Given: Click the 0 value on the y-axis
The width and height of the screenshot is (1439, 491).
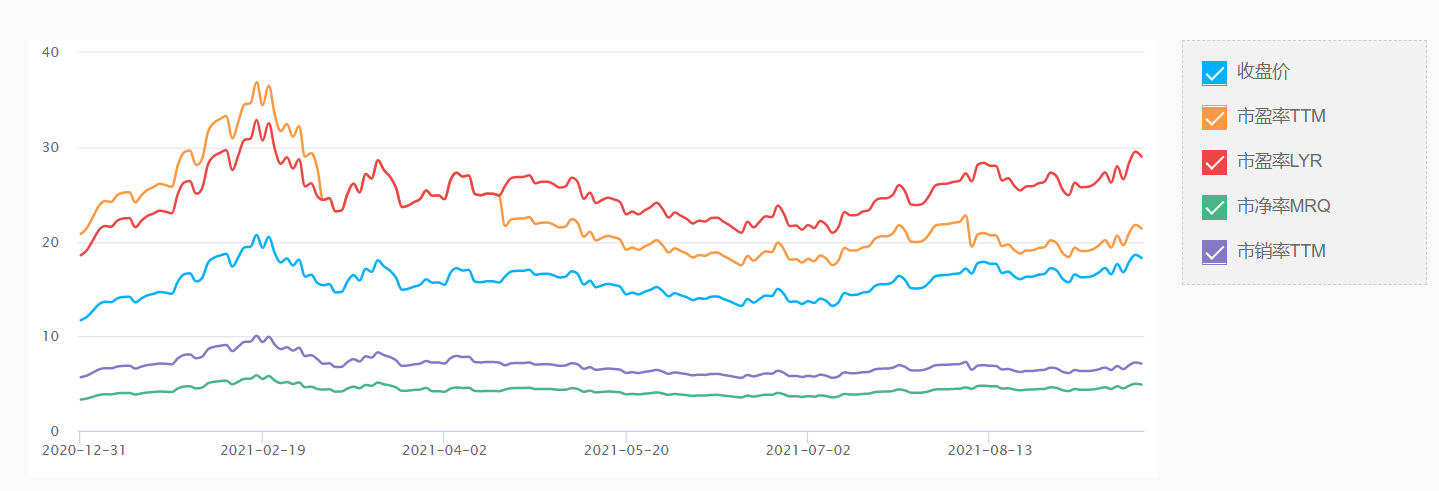Looking at the screenshot, I should [x=57, y=432].
